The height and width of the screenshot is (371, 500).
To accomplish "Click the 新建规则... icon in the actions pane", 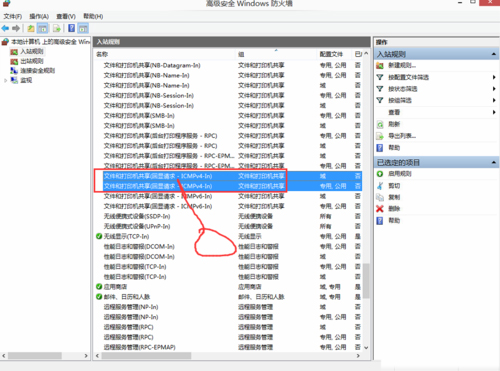I will [x=380, y=65].
